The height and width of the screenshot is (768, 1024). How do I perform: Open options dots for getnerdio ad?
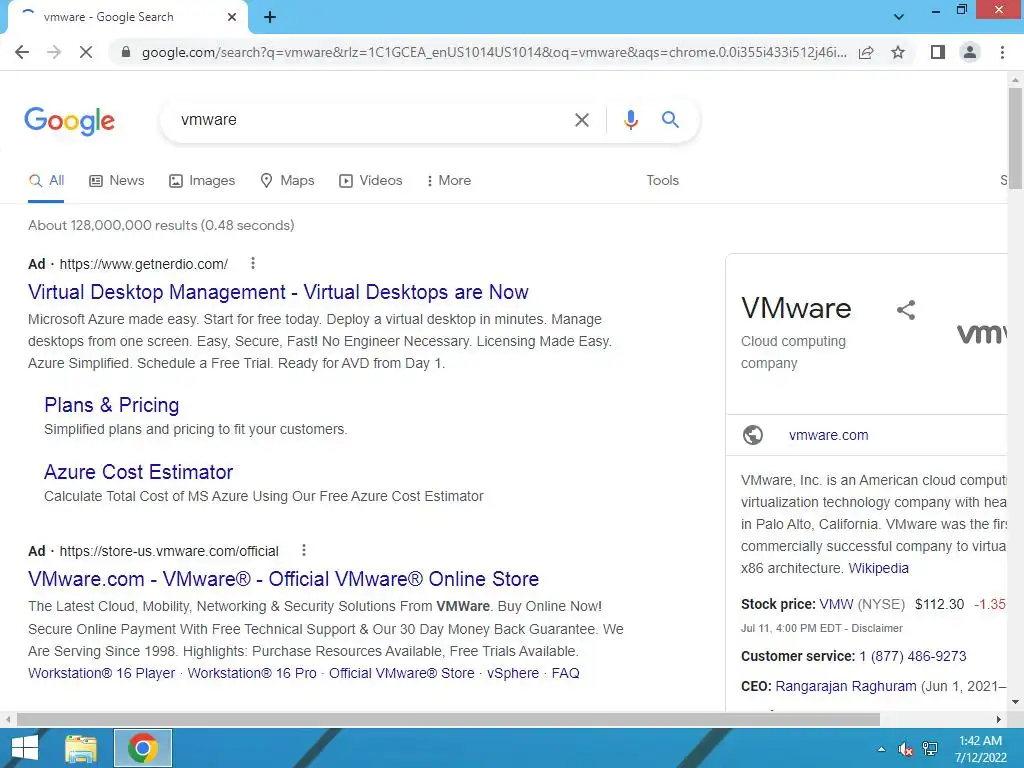pyautogui.click(x=253, y=263)
